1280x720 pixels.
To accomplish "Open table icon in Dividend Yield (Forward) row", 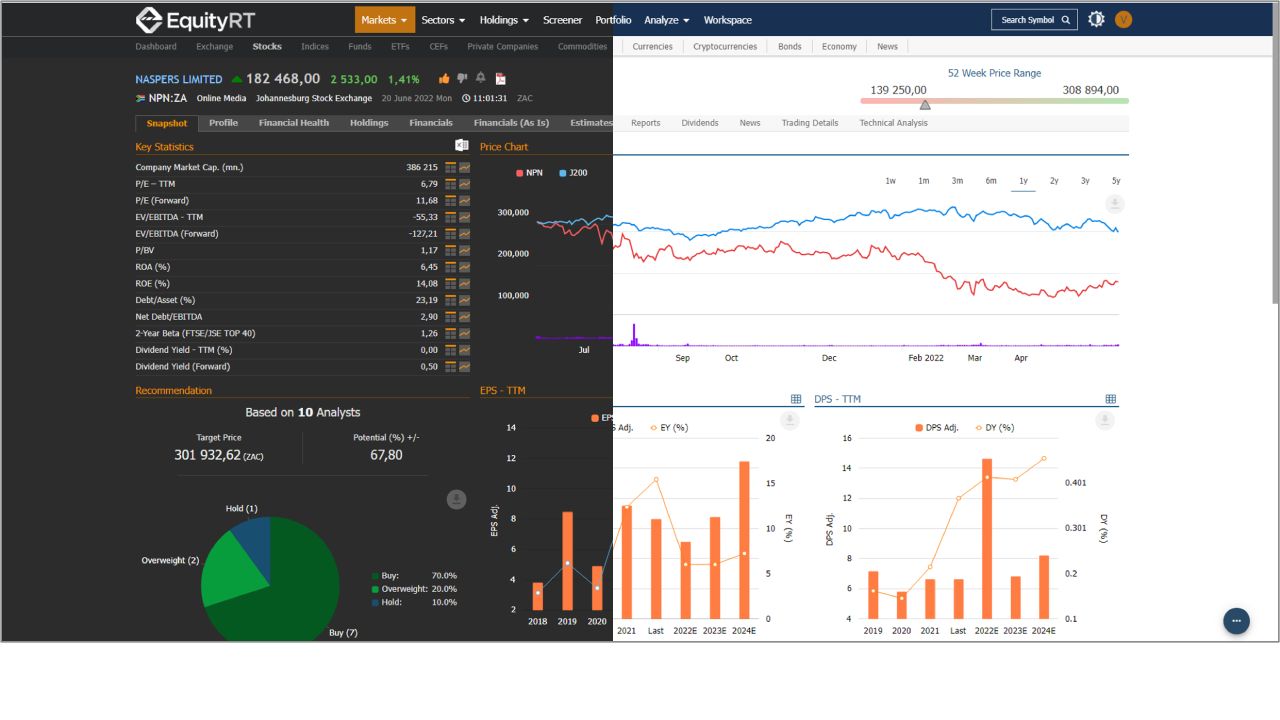I will click(451, 366).
